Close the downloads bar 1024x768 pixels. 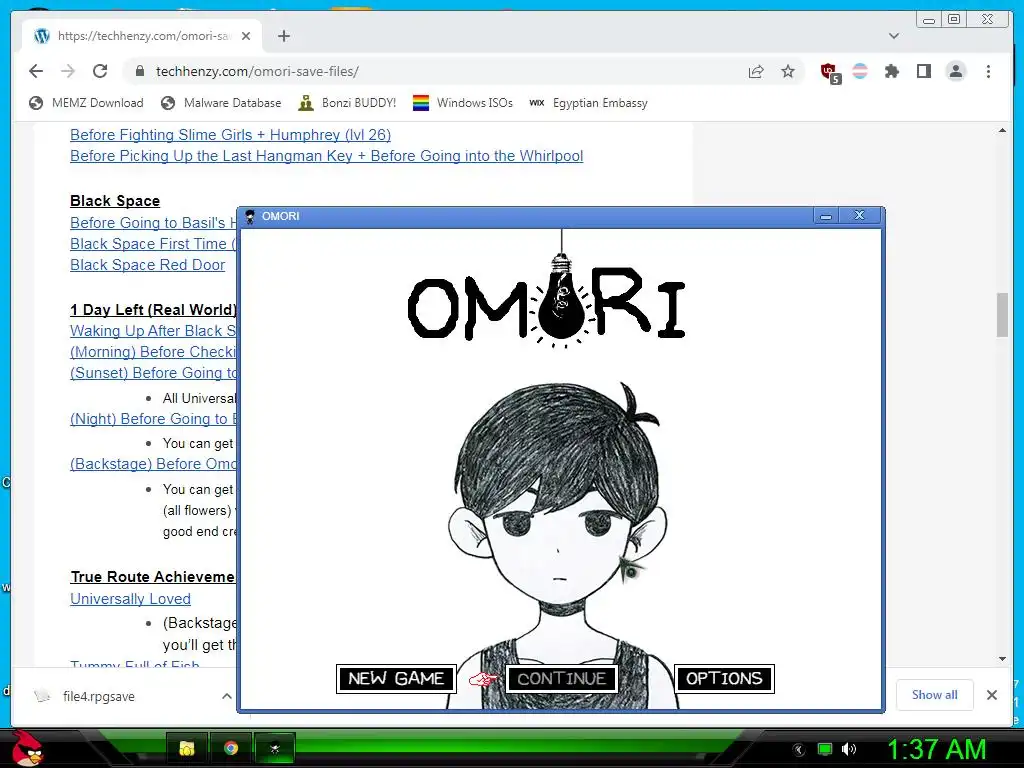point(992,695)
